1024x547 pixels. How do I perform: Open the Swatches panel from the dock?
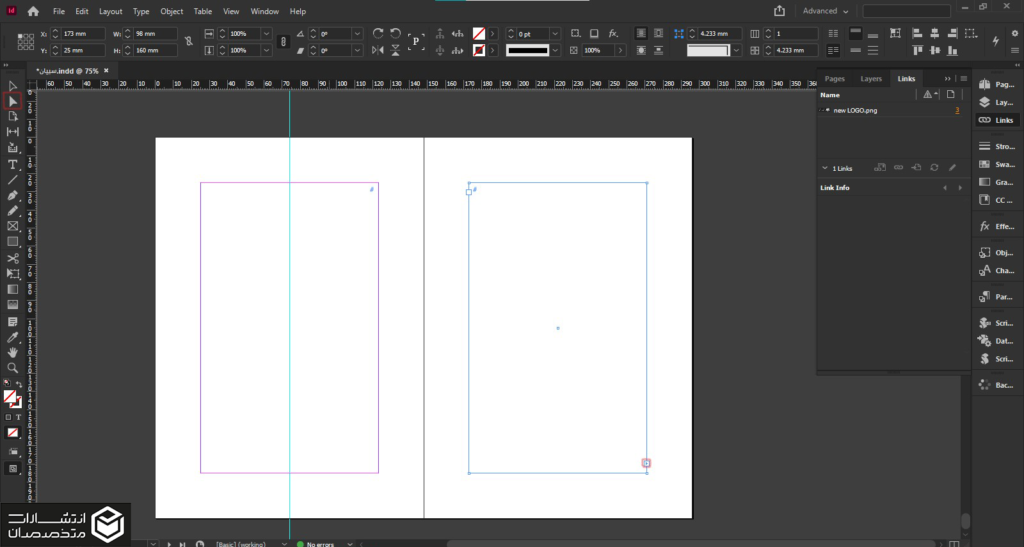click(x=997, y=164)
